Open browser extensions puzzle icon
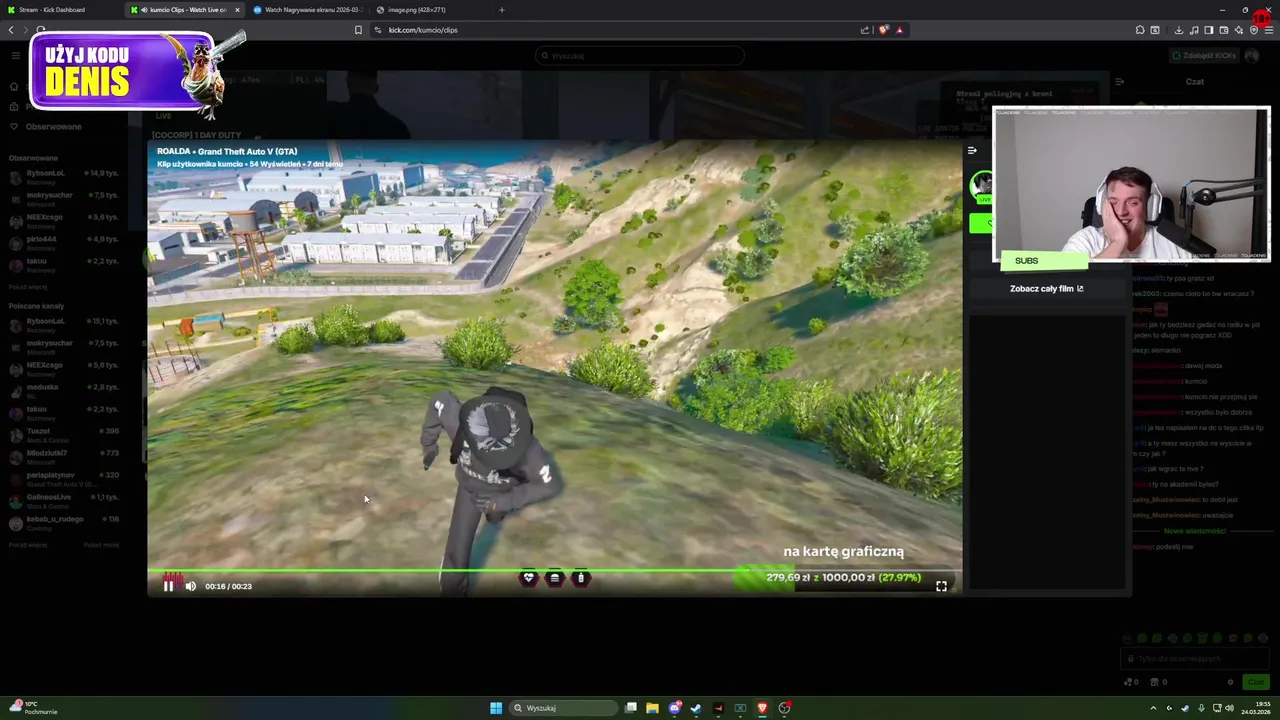The image size is (1280, 720). click(1139, 30)
